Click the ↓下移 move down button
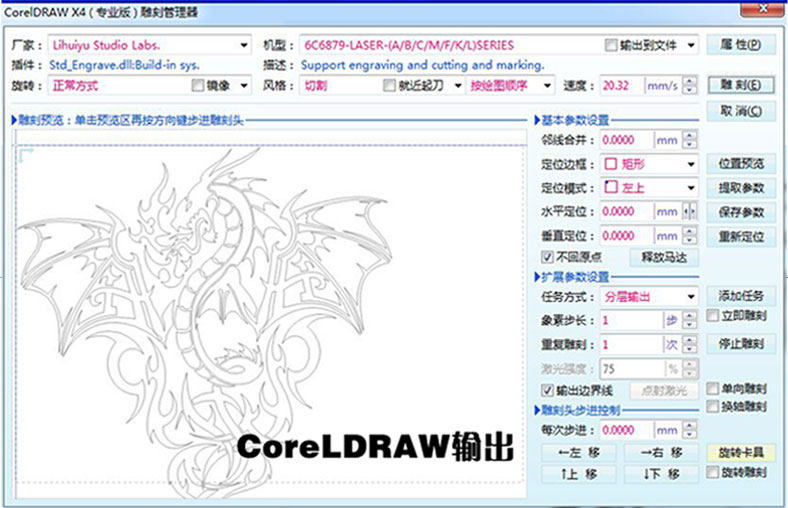Image resolution: width=788 pixels, height=508 pixels. (661, 473)
